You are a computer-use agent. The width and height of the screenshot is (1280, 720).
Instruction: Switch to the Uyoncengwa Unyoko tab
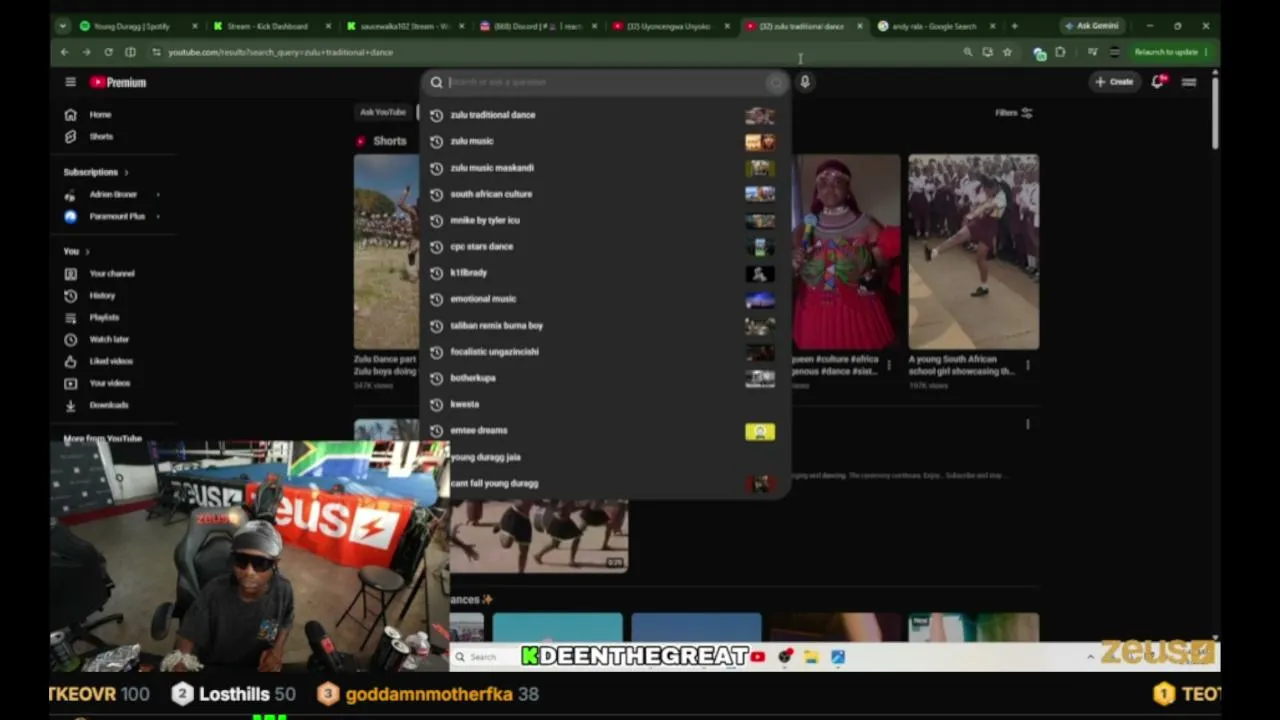click(x=670, y=26)
